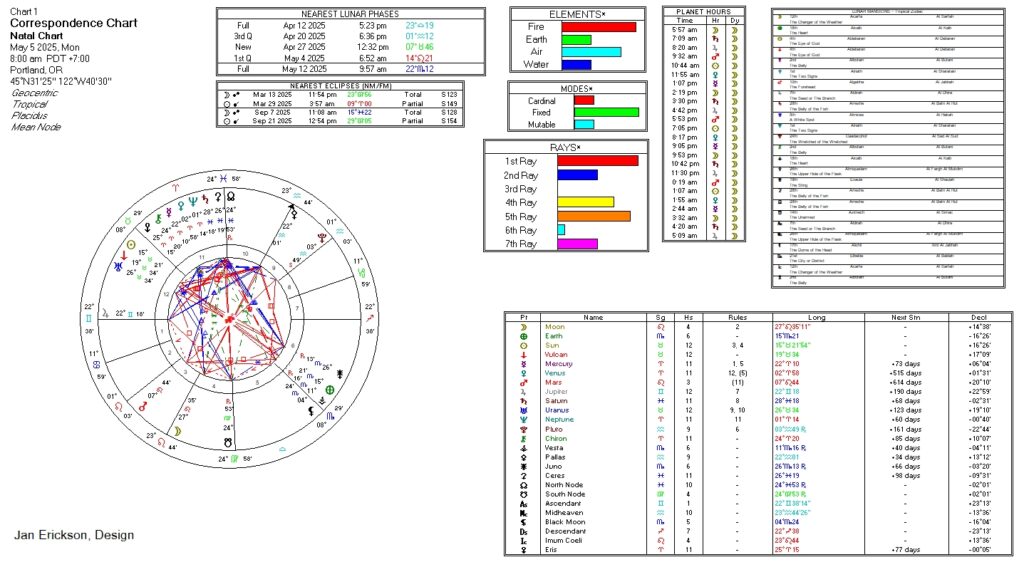Click the Mercury glyph in the planet table
The width and height of the screenshot is (1024, 562).
[523, 364]
